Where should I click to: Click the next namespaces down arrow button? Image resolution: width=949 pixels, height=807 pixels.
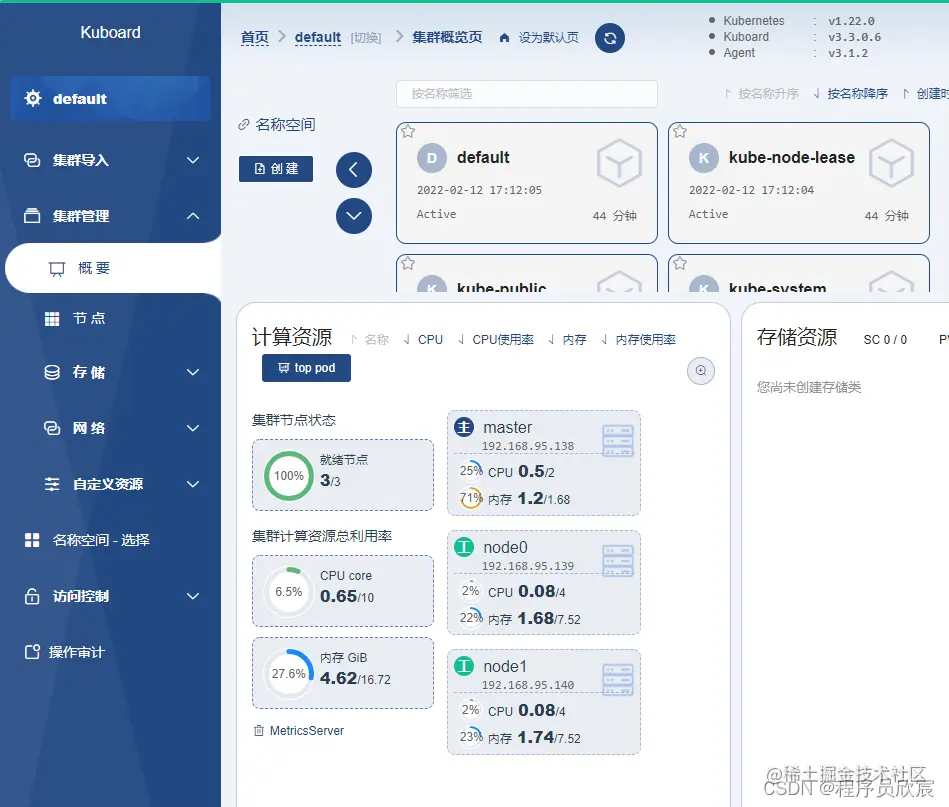[x=354, y=216]
